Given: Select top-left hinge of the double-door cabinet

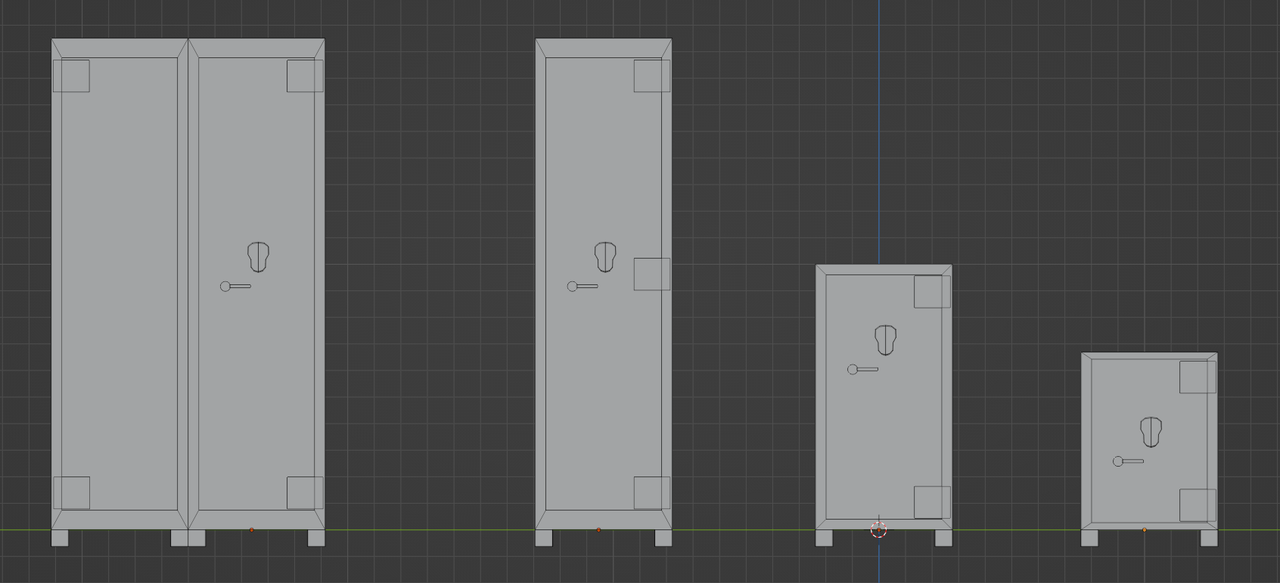Looking at the screenshot, I should coord(71,76).
